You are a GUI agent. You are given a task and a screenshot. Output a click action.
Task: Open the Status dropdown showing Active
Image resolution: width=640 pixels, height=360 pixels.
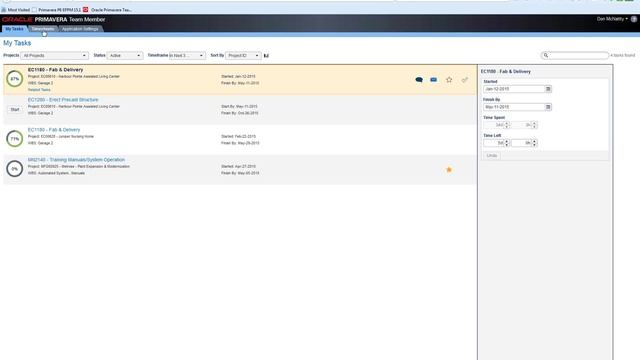125,56
